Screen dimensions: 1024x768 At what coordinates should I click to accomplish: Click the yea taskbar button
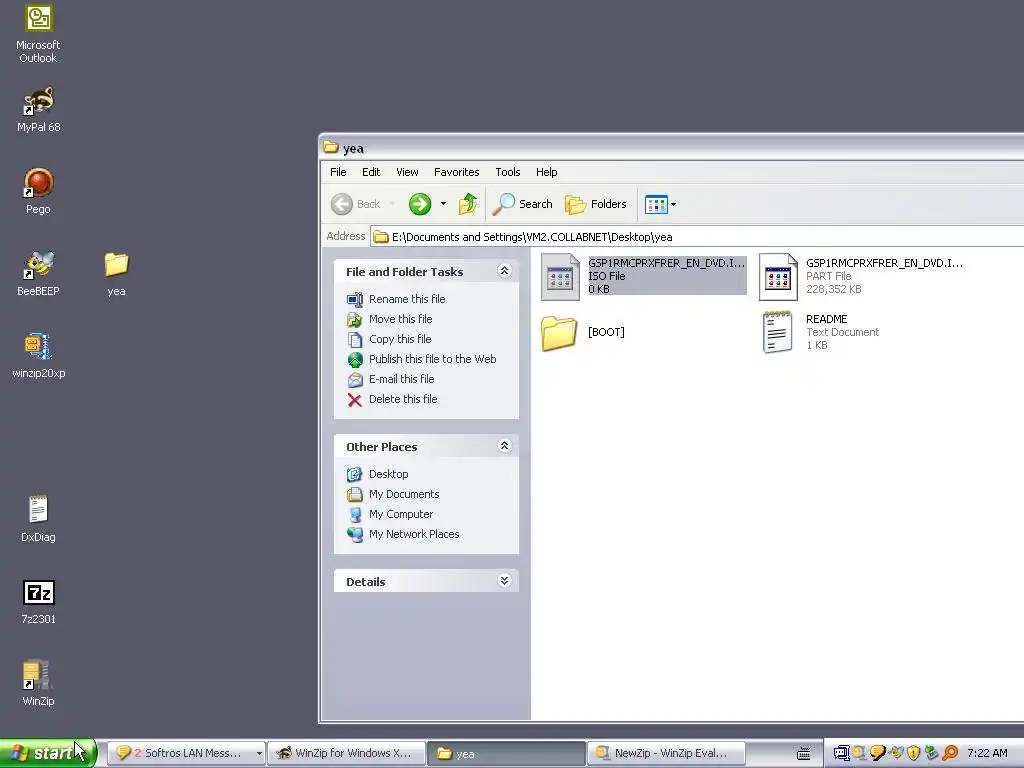pyautogui.click(x=506, y=754)
